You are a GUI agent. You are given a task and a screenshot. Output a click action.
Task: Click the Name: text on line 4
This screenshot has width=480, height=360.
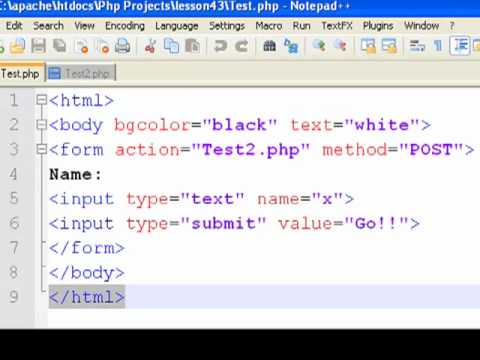click(75, 174)
